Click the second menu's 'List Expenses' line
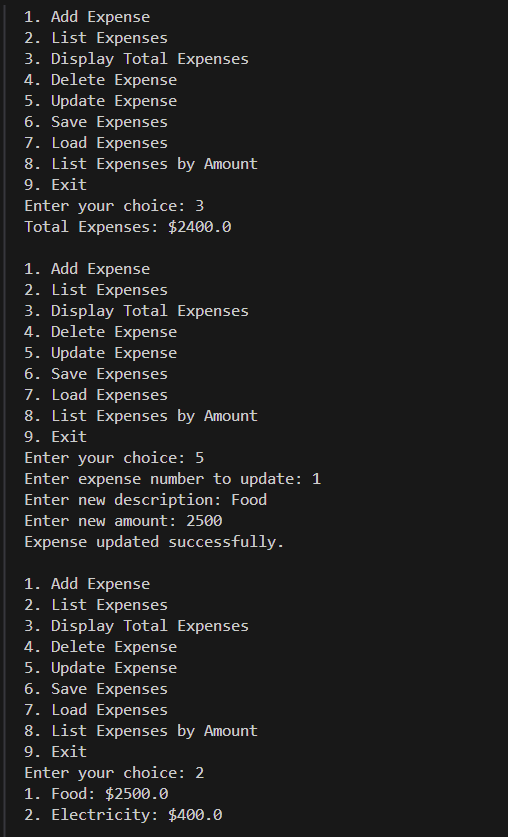Viewport: 508px width, 837px height. (96, 290)
